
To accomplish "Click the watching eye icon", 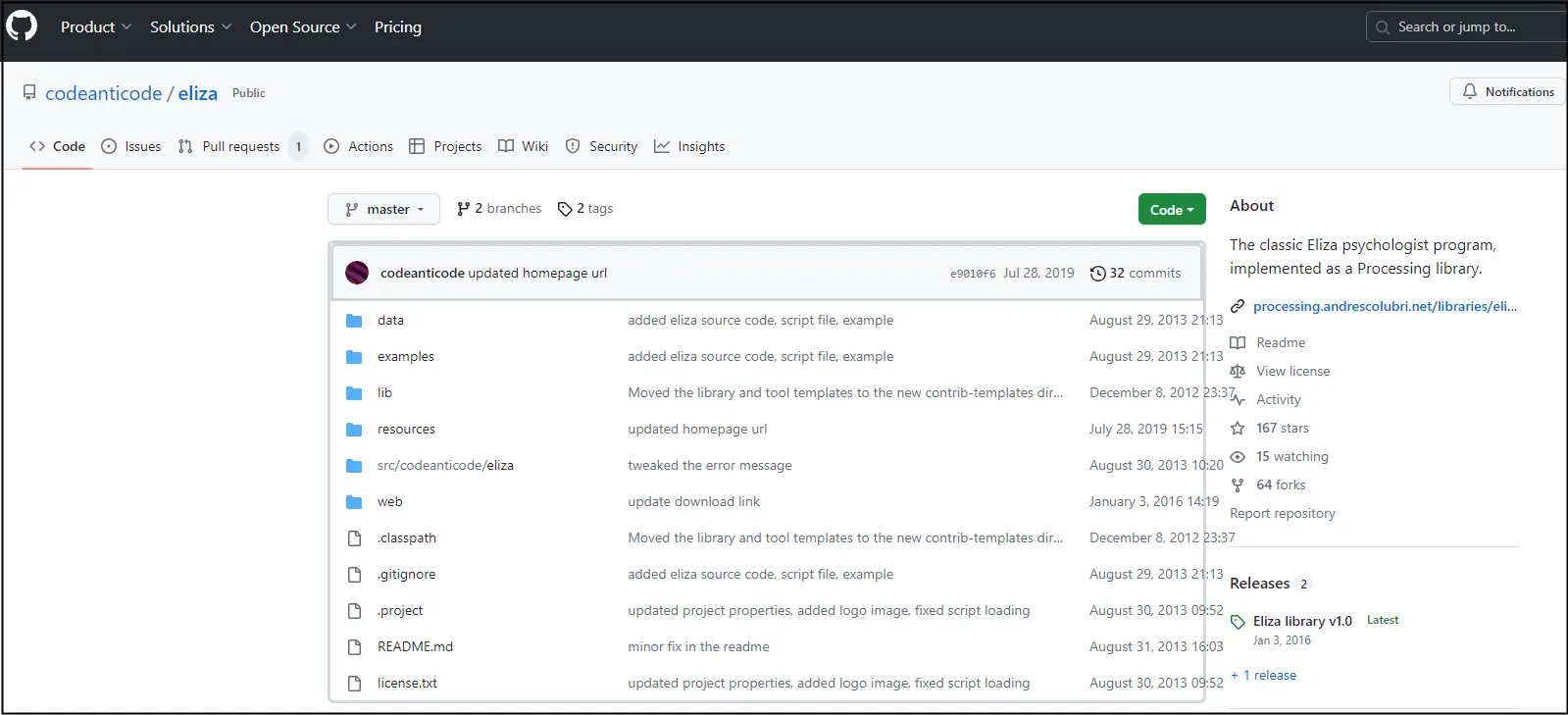I will (1238, 457).
